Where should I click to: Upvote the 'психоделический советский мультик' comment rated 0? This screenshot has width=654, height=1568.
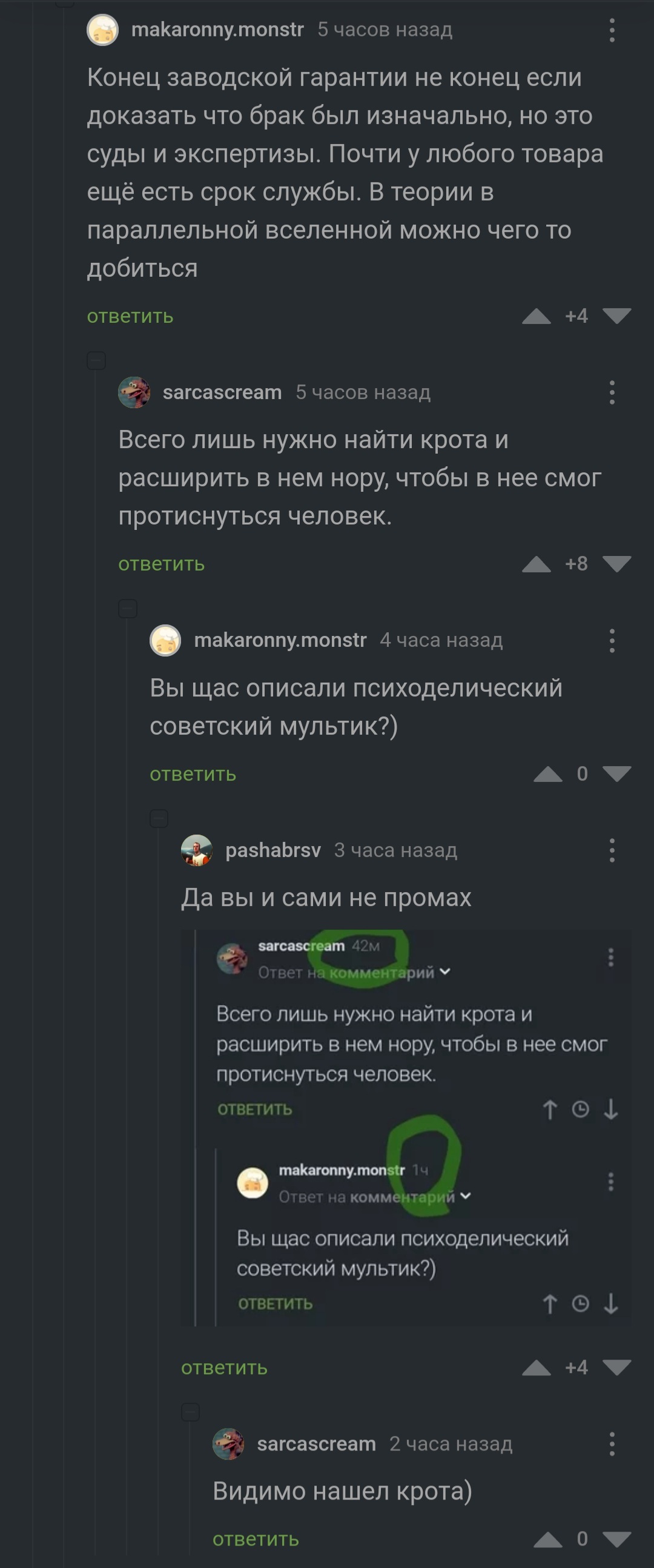point(547,774)
